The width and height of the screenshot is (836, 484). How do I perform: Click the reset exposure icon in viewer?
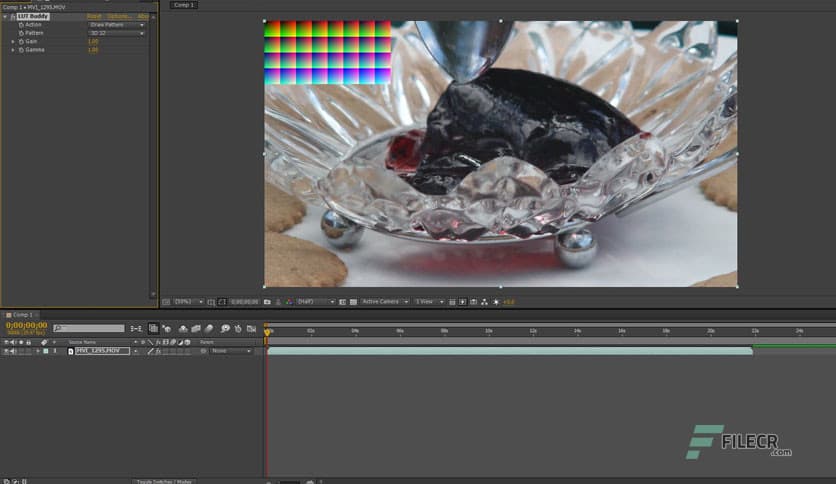point(496,301)
